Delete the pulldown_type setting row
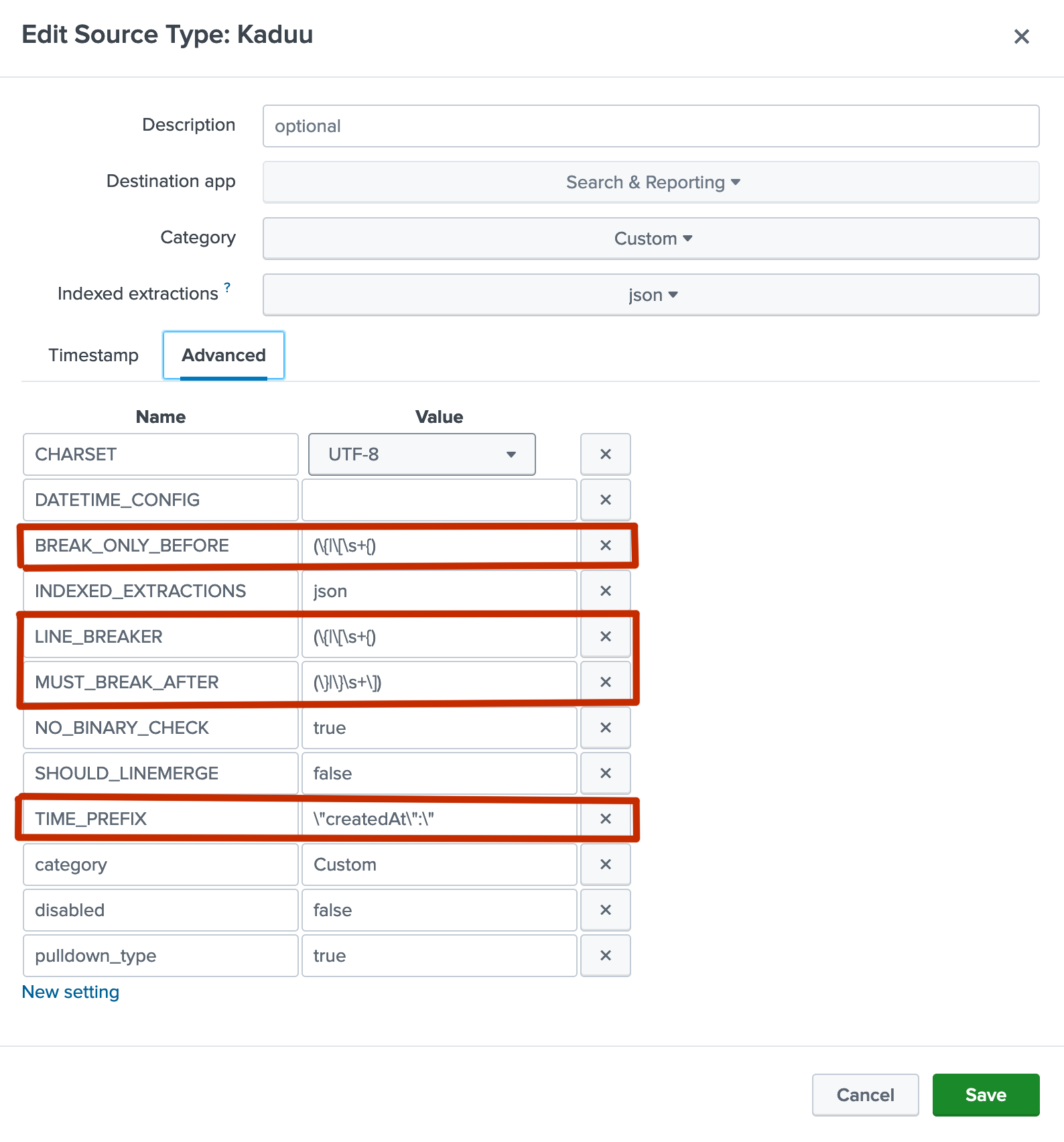 click(x=606, y=956)
